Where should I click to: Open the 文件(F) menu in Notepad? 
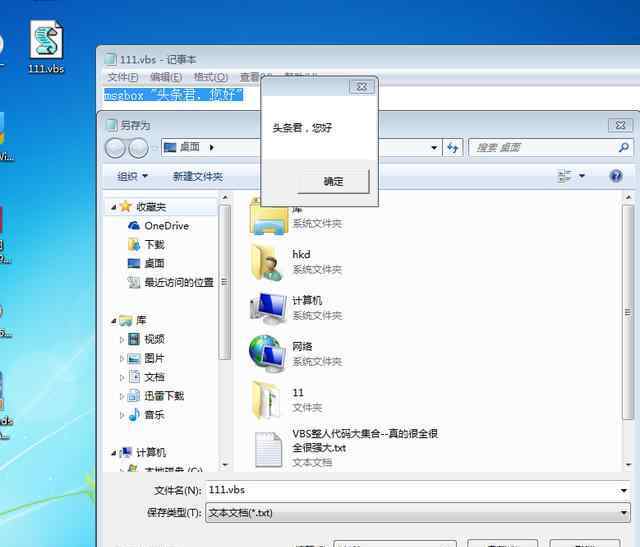point(123,77)
